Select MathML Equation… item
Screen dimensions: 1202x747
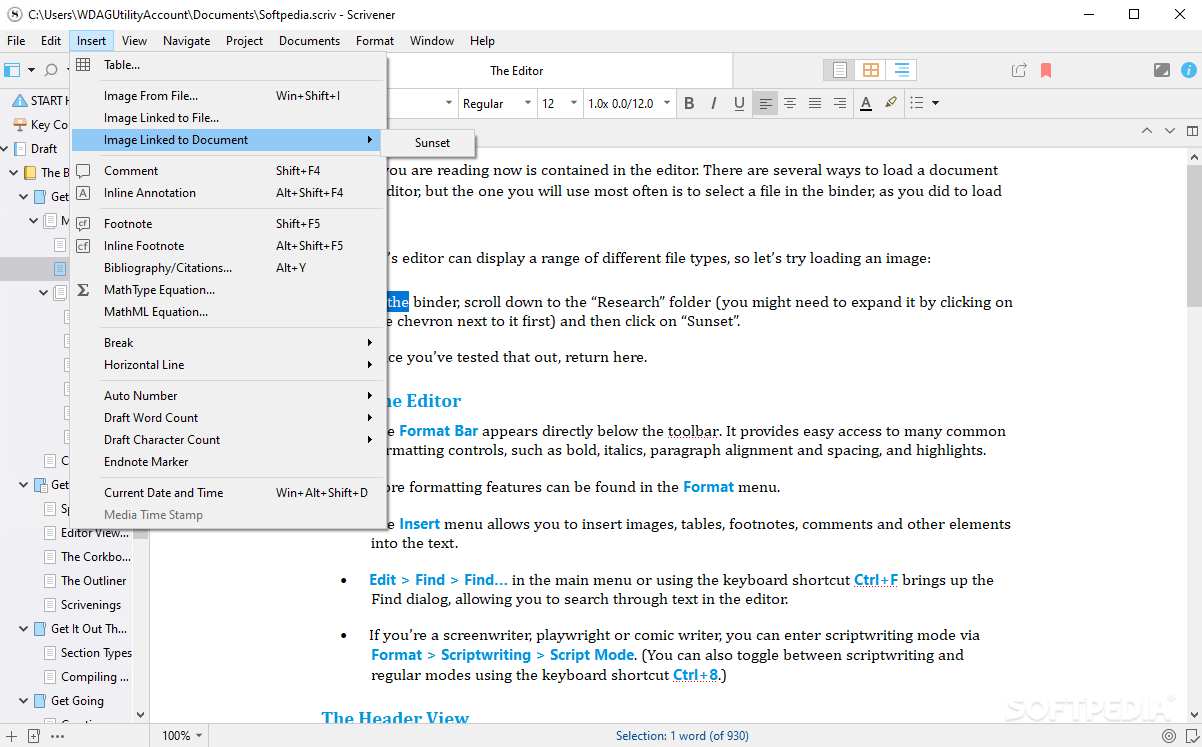click(x=229, y=312)
